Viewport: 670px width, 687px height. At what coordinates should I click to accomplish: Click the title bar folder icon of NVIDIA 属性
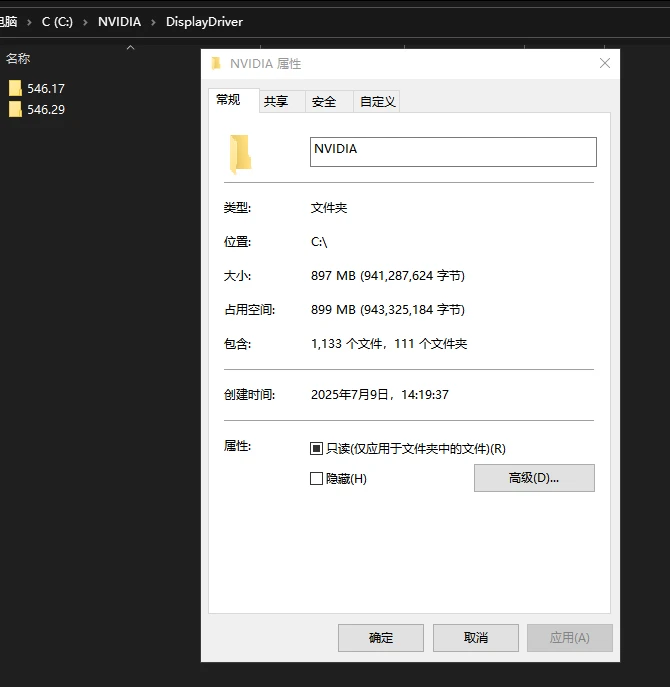point(216,64)
